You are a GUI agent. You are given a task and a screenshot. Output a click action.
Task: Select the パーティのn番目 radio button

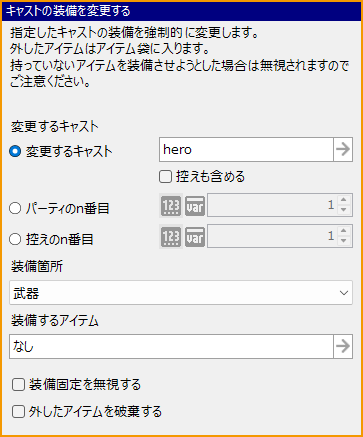pyautogui.click(x=15, y=209)
